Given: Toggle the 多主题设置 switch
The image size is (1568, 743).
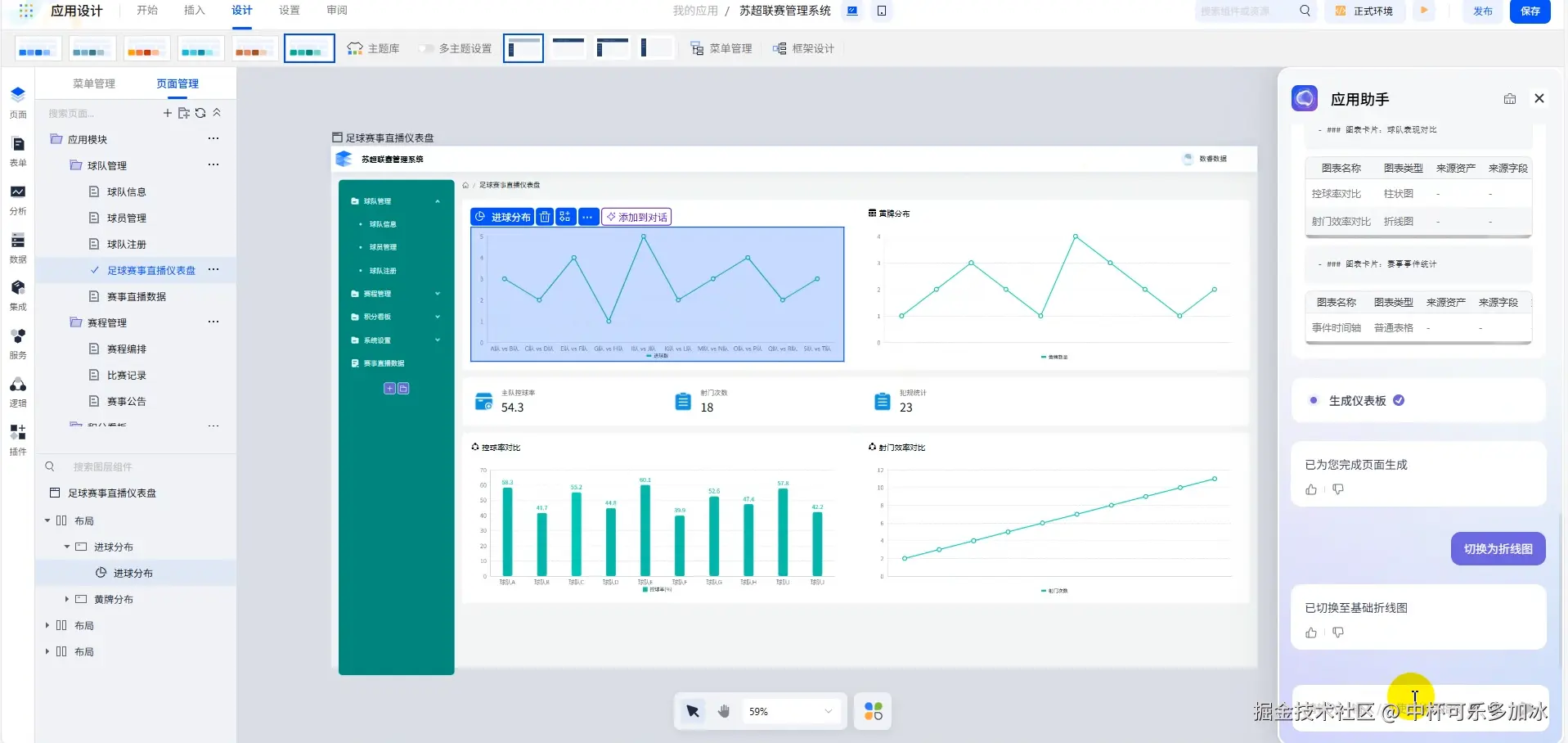Looking at the screenshot, I should point(426,48).
